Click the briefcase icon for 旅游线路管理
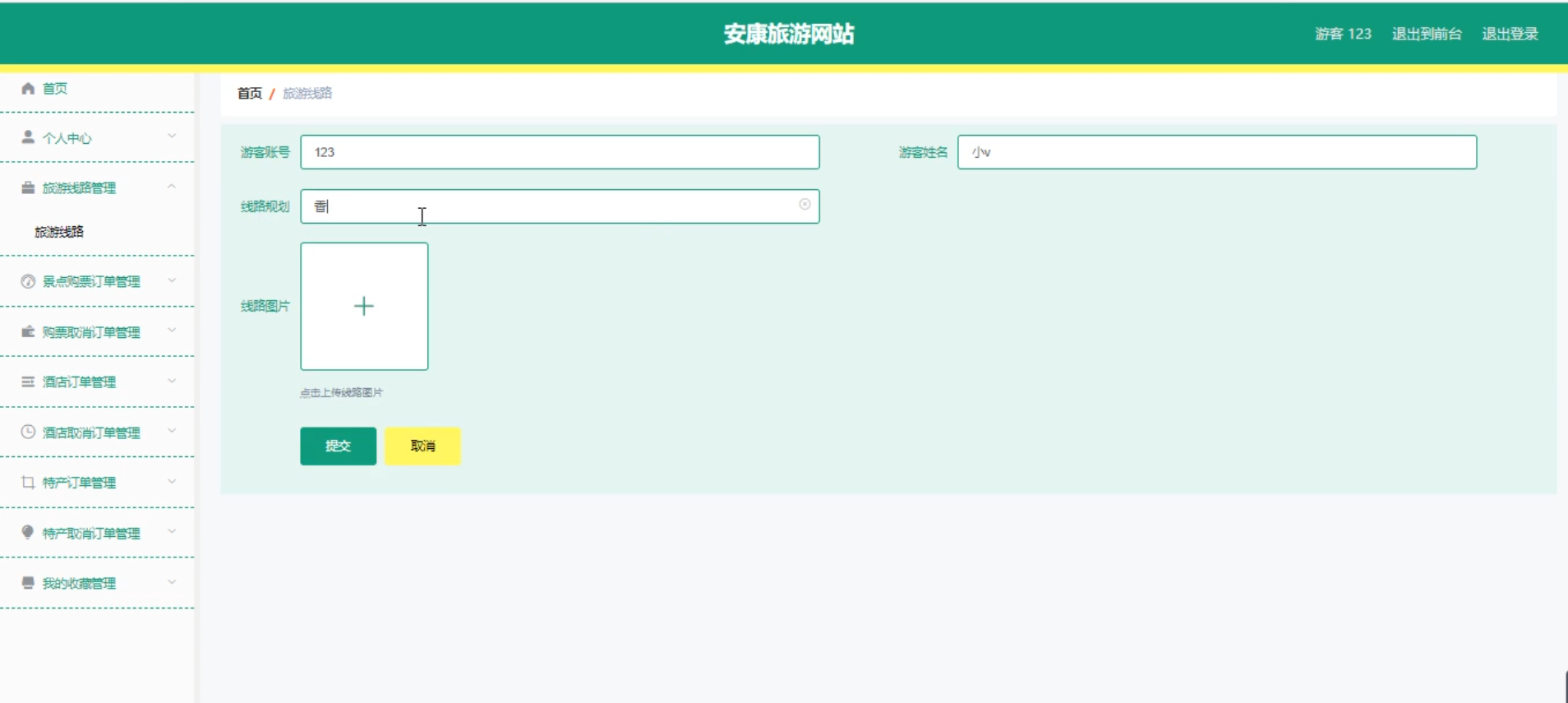1568x703 pixels. click(28, 187)
